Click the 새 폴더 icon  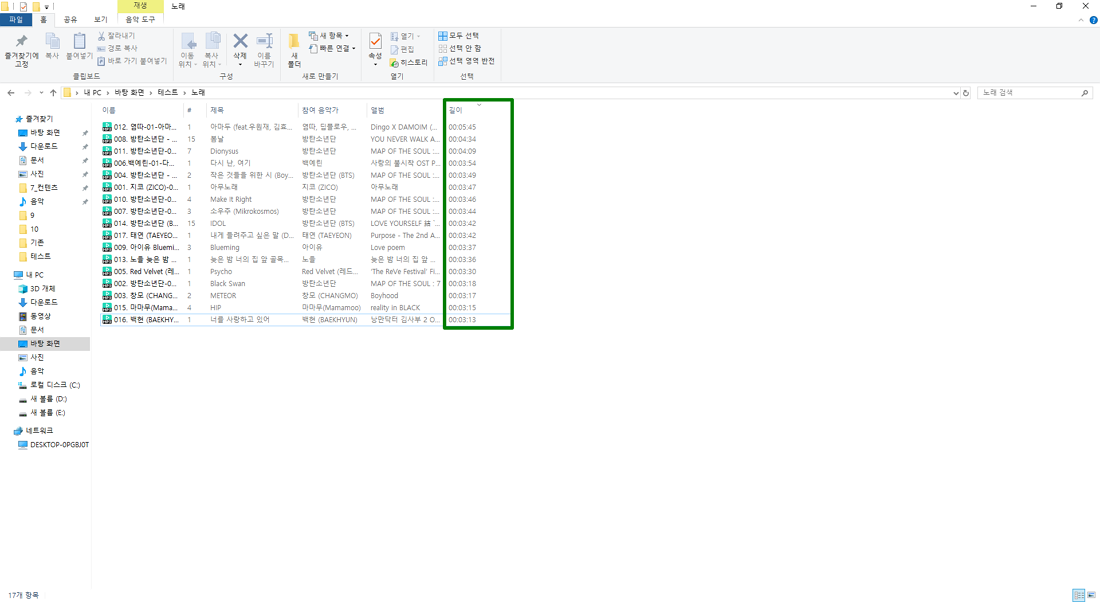coord(294,41)
